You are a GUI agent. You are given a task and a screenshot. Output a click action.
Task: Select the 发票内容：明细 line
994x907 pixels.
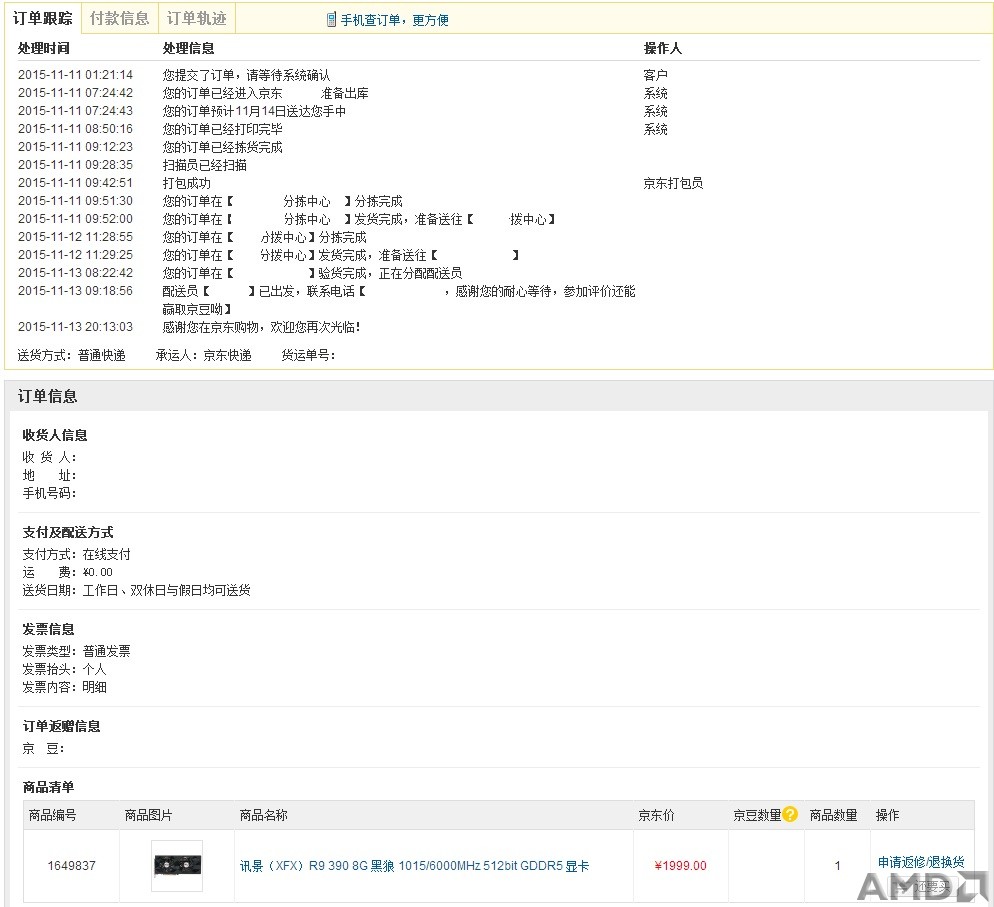coord(65,687)
